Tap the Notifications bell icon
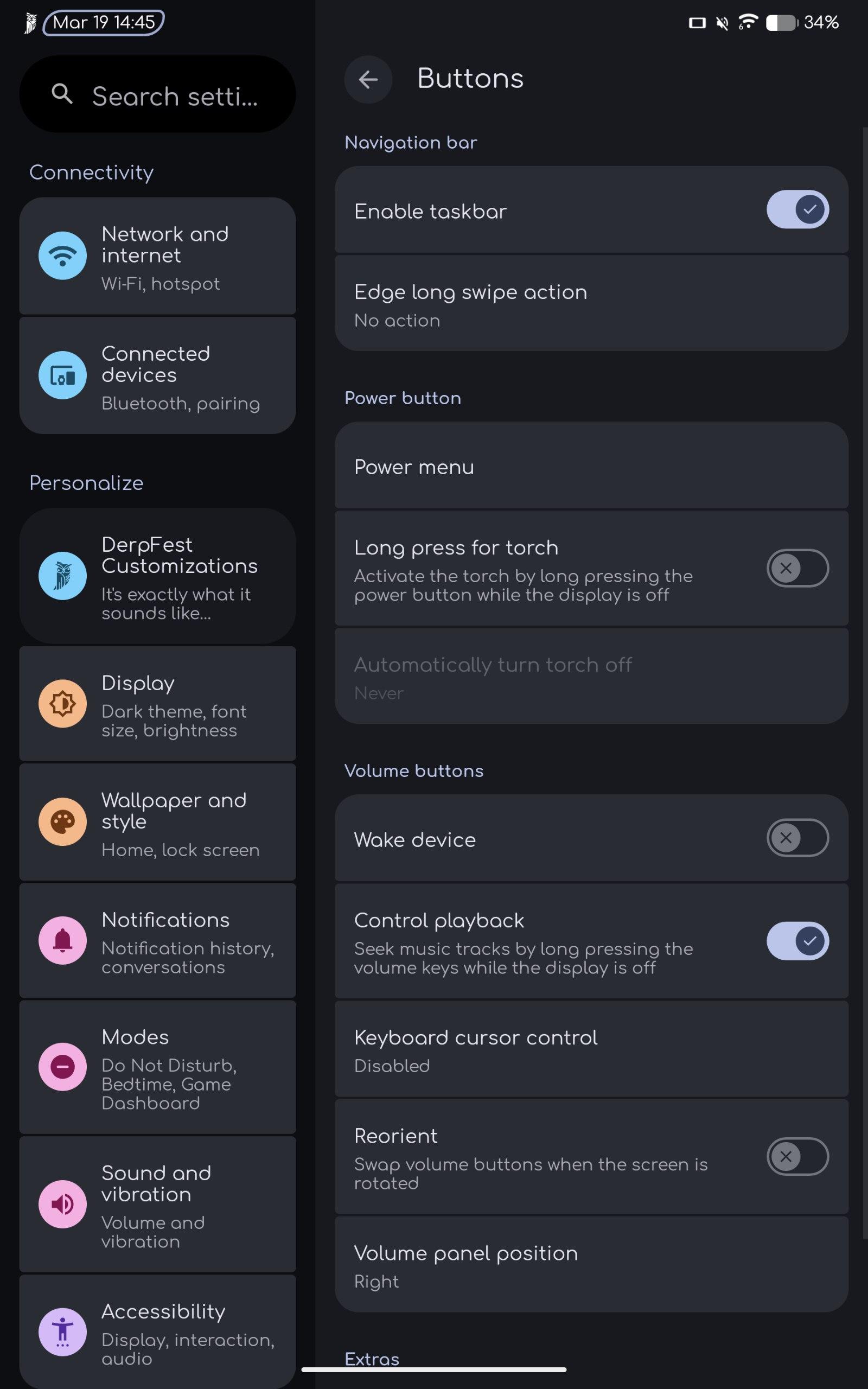 click(x=62, y=941)
